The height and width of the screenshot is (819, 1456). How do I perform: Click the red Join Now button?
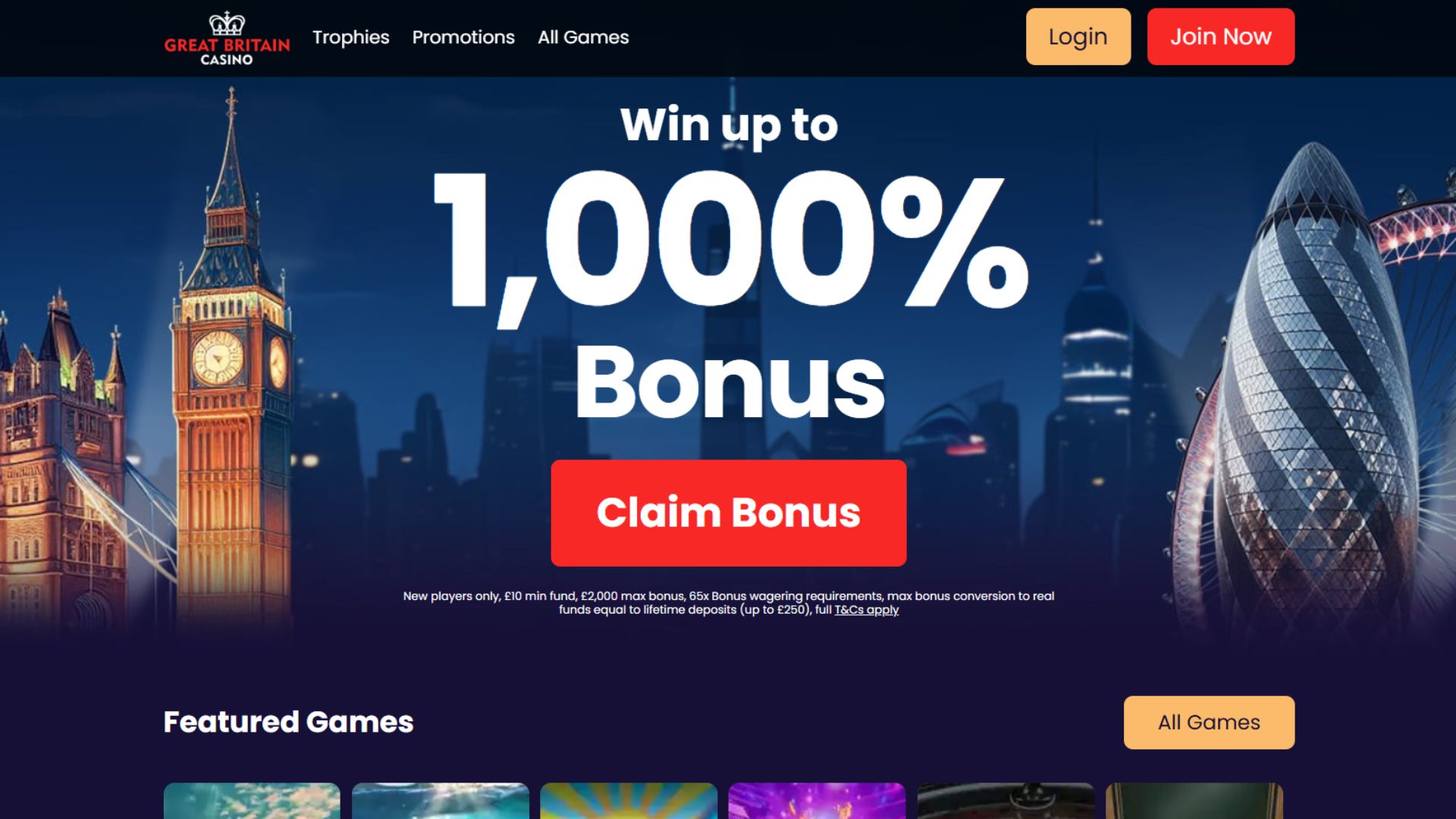(1220, 36)
